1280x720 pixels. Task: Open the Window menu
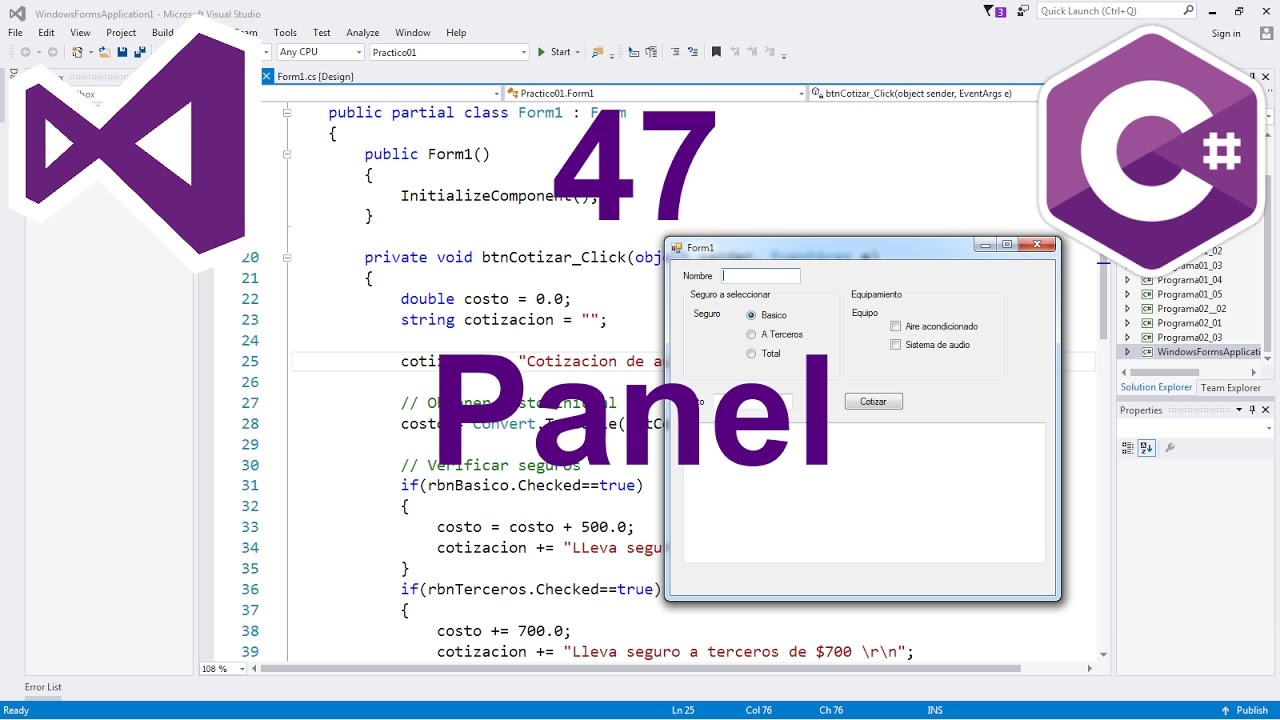pos(413,33)
